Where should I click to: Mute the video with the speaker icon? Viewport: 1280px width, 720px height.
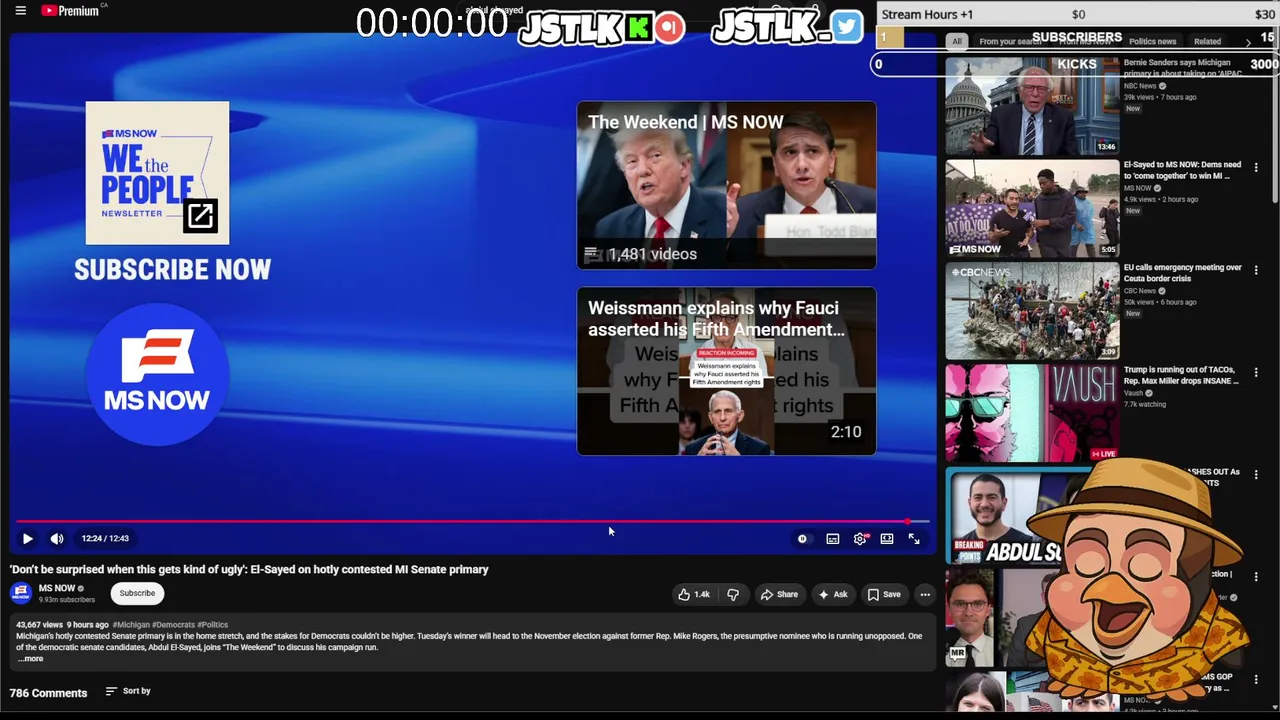click(57, 539)
